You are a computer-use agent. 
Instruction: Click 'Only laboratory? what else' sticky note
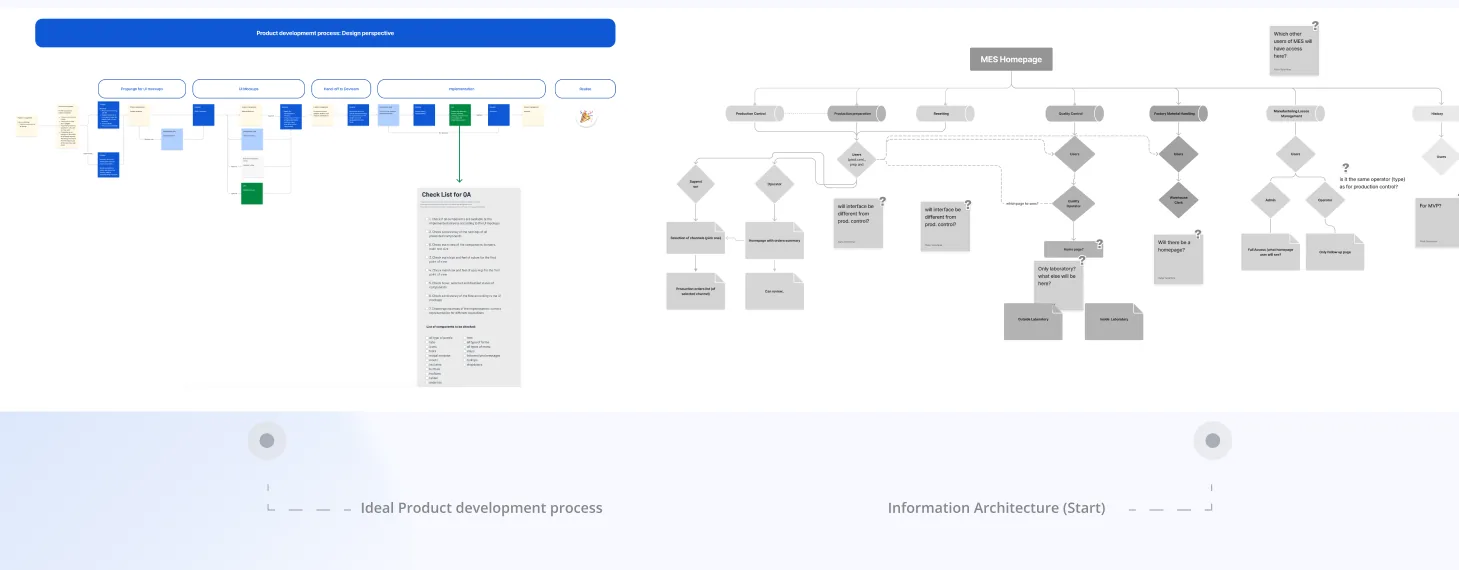1059,285
